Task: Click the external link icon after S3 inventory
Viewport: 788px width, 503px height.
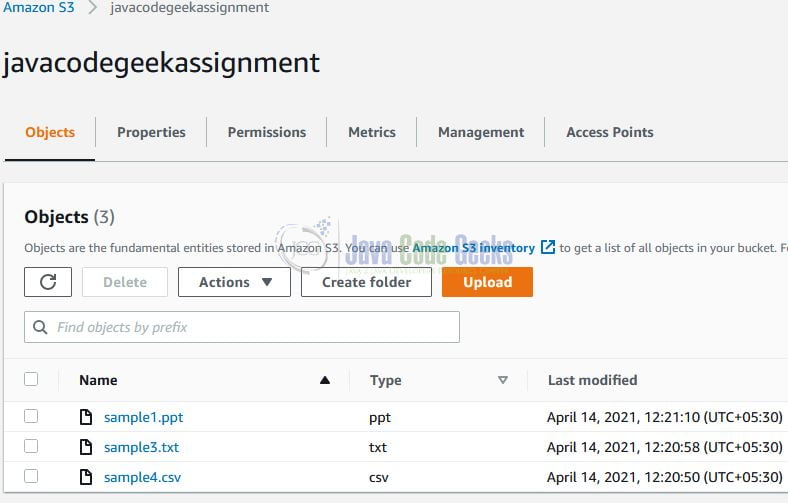Action: [x=548, y=247]
